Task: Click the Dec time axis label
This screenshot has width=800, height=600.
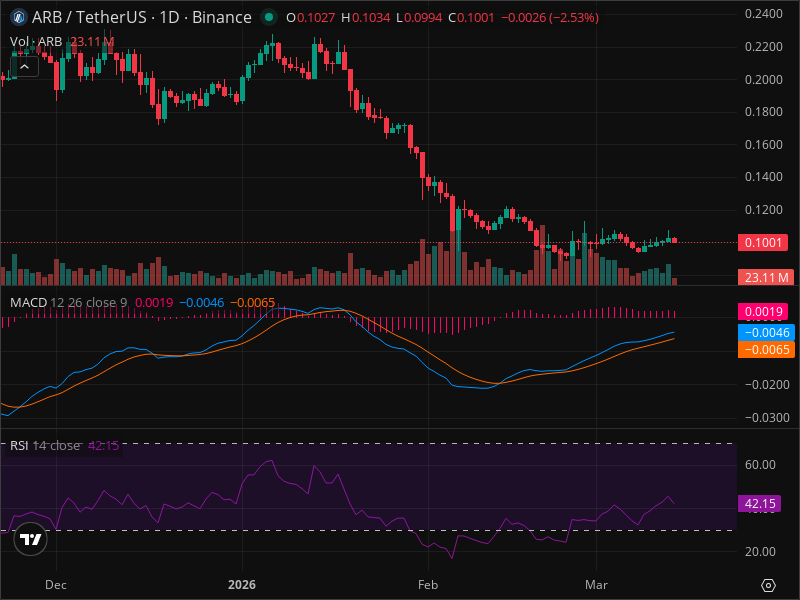Action: click(x=56, y=585)
